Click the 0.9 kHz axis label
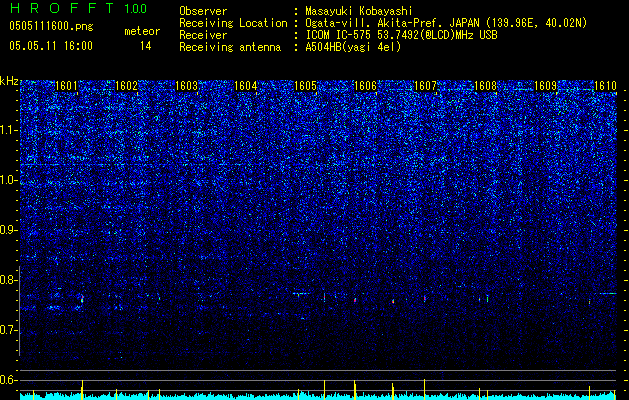This screenshot has width=629, height=400. 9,230
